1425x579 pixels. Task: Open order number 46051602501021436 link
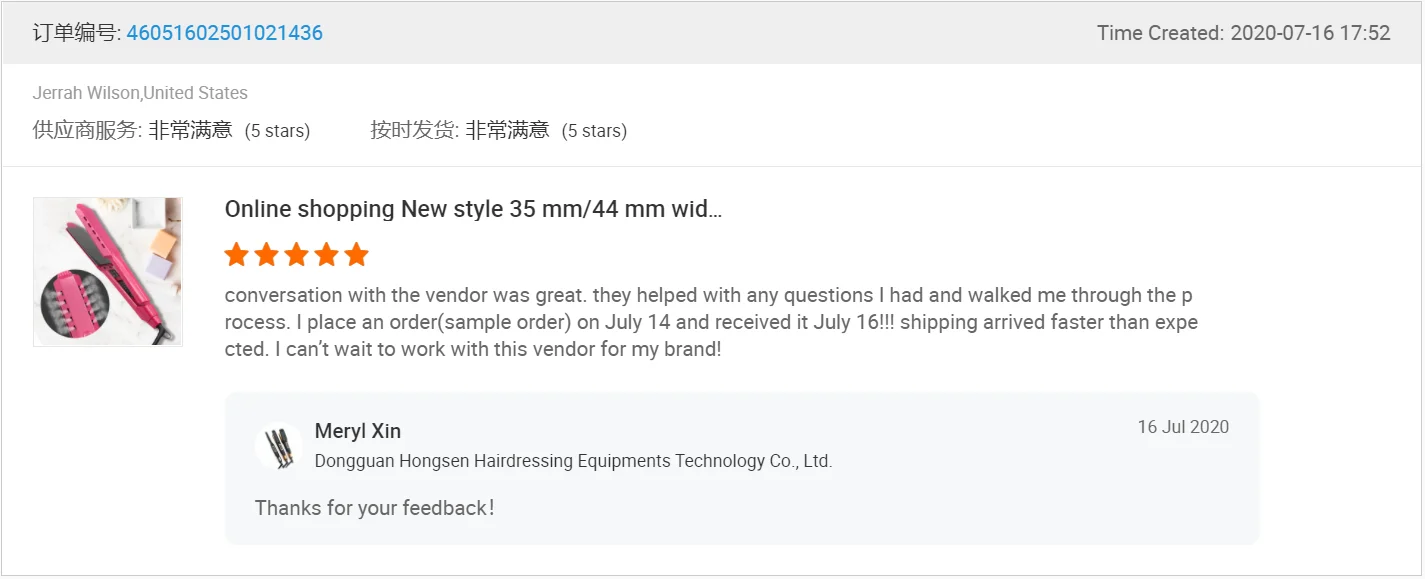224,33
